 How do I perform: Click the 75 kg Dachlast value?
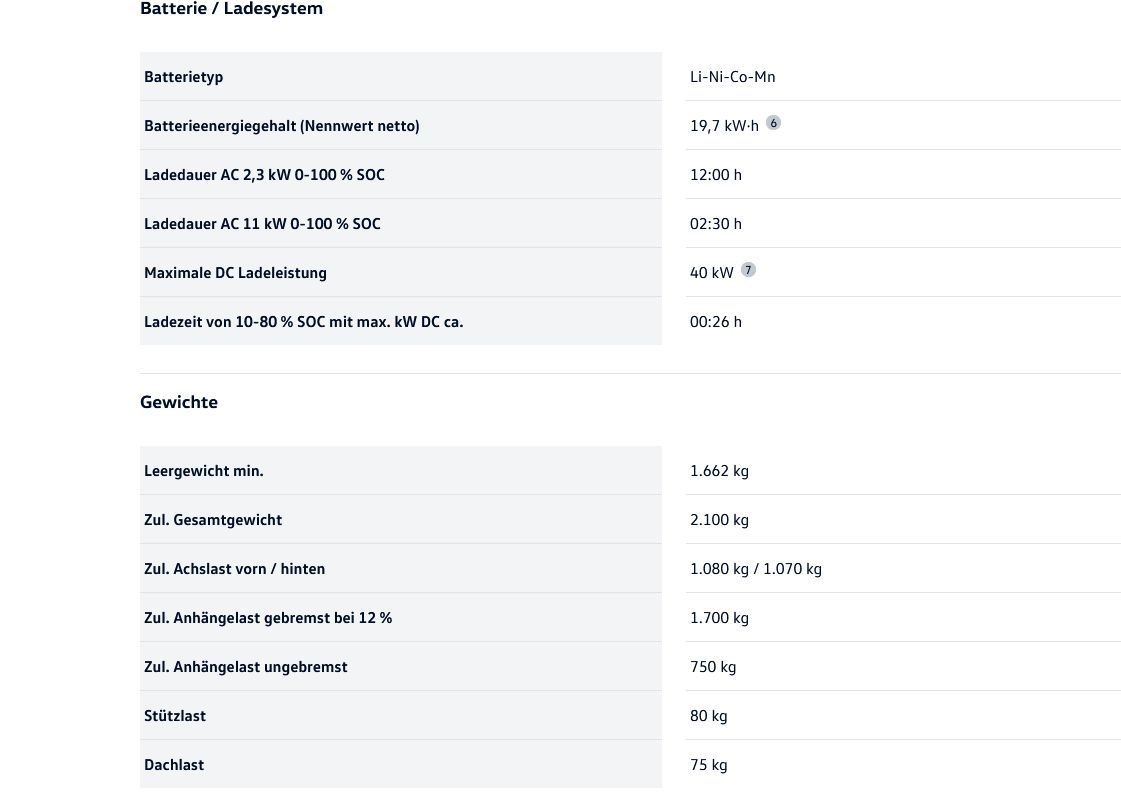[x=708, y=765]
